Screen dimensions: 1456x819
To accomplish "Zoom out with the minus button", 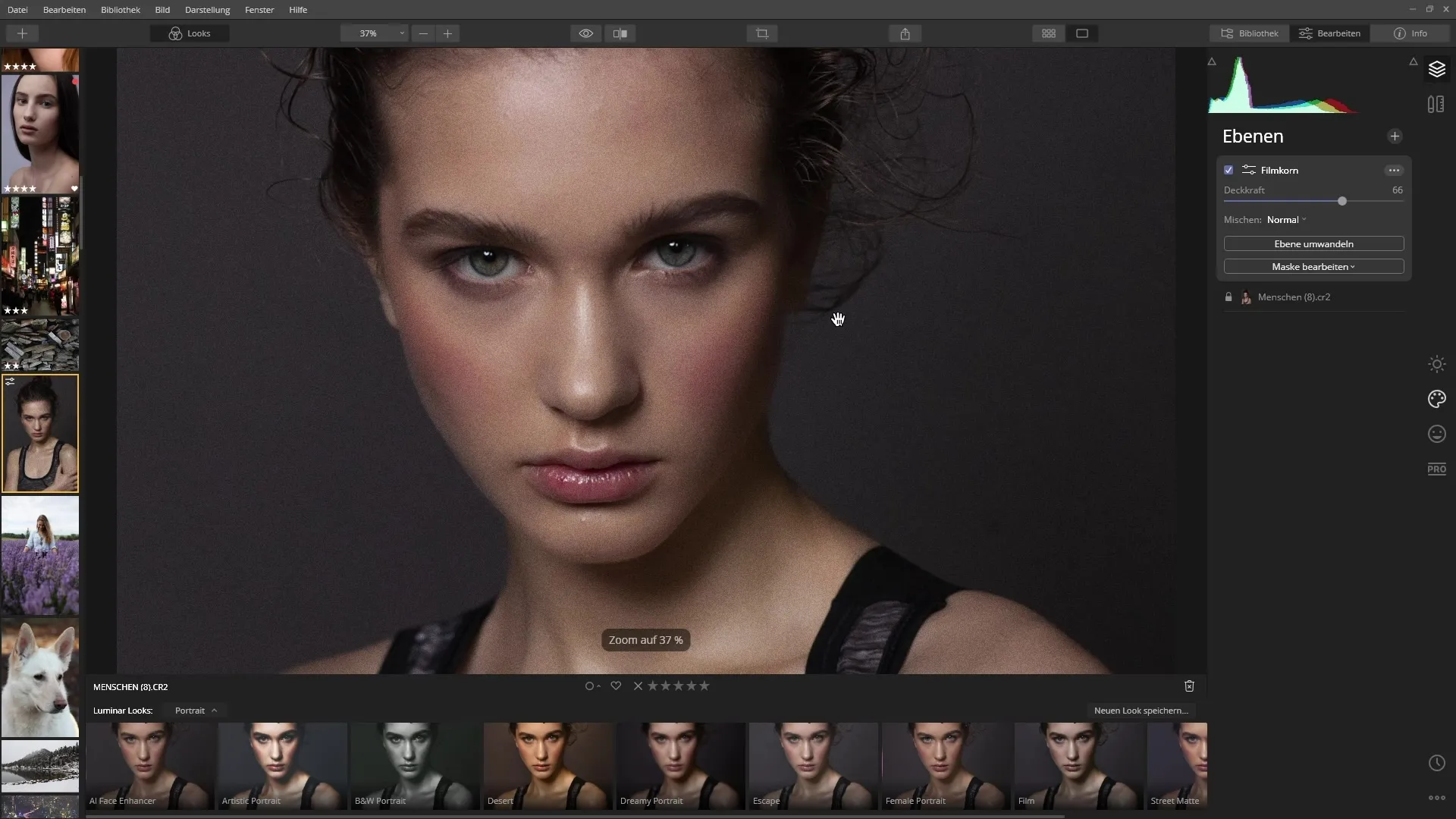I will 423,33.
